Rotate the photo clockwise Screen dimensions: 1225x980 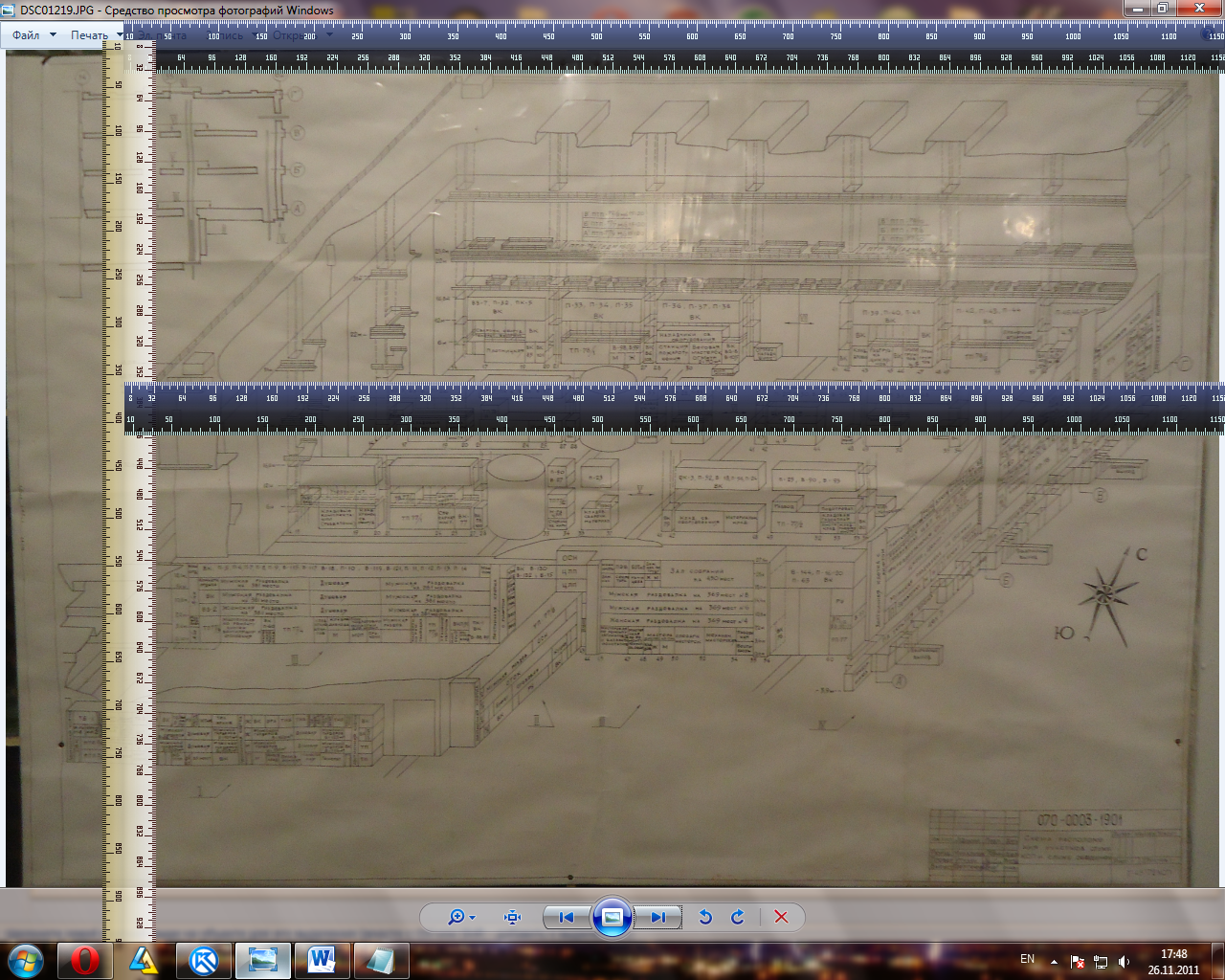(738, 917)
